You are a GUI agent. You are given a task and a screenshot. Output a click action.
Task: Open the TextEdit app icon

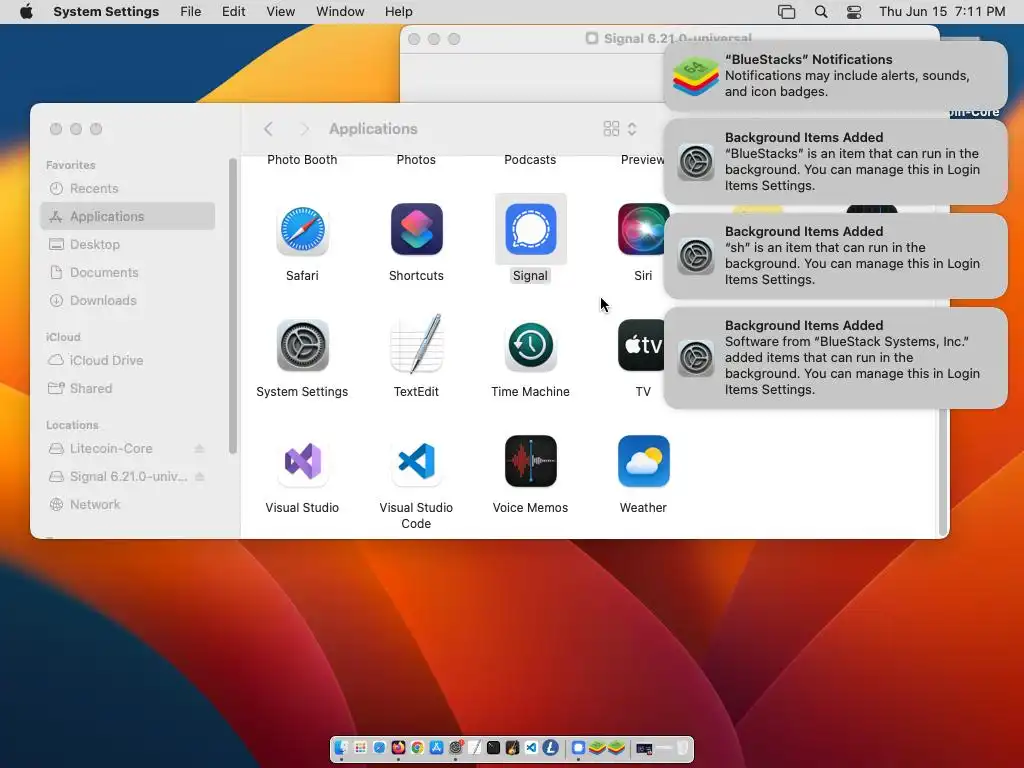pos(416,344)
